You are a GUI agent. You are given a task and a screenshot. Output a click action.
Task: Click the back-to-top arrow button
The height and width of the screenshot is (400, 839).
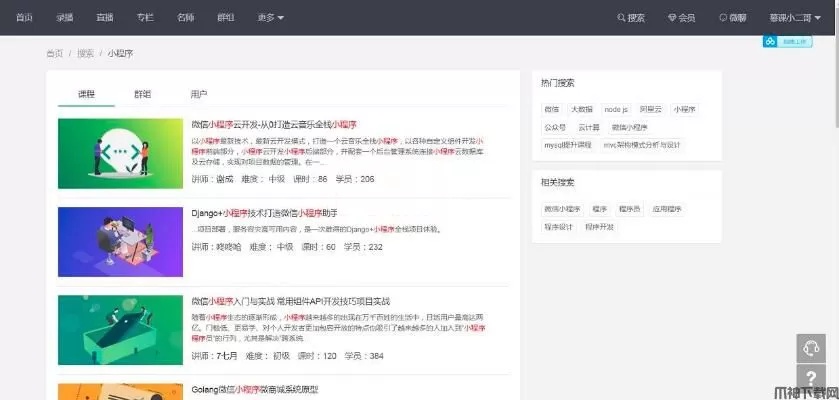[810, 382]
